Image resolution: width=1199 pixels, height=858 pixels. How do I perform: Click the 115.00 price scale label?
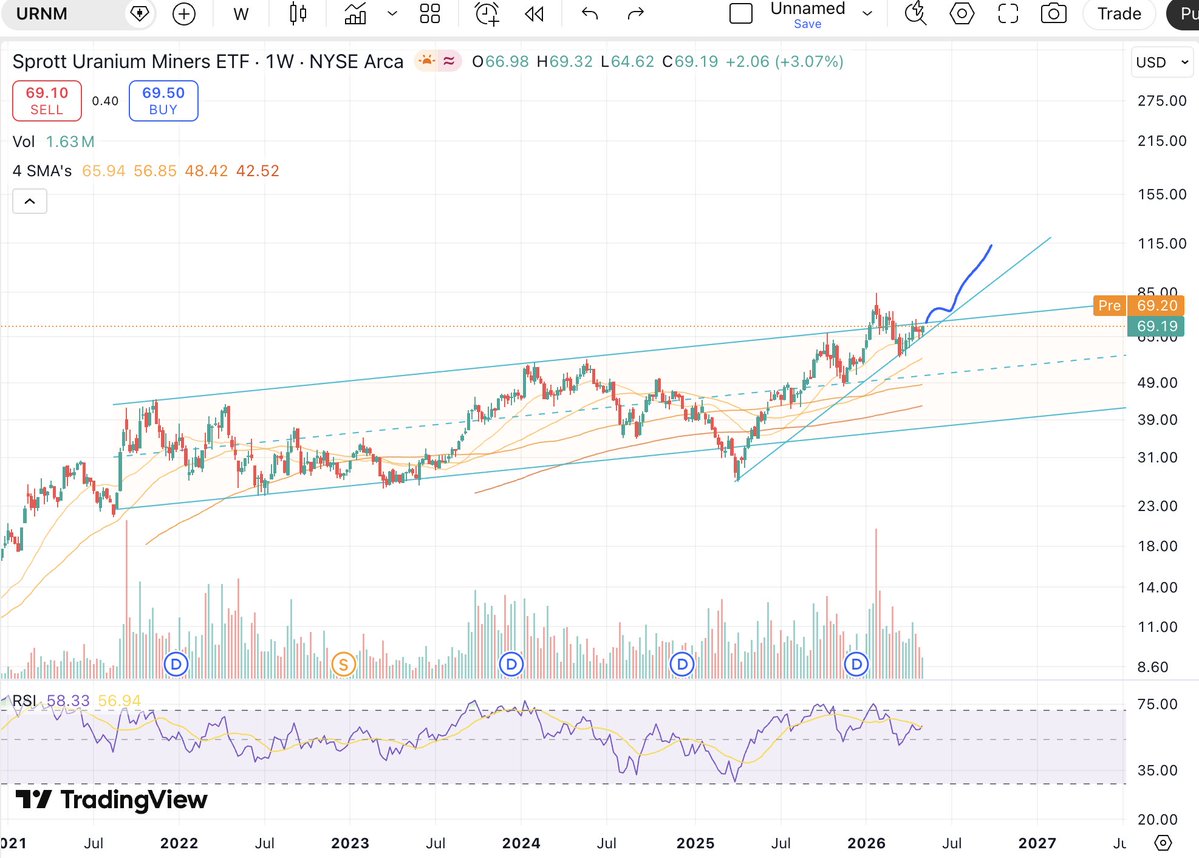coord(1162,243)
